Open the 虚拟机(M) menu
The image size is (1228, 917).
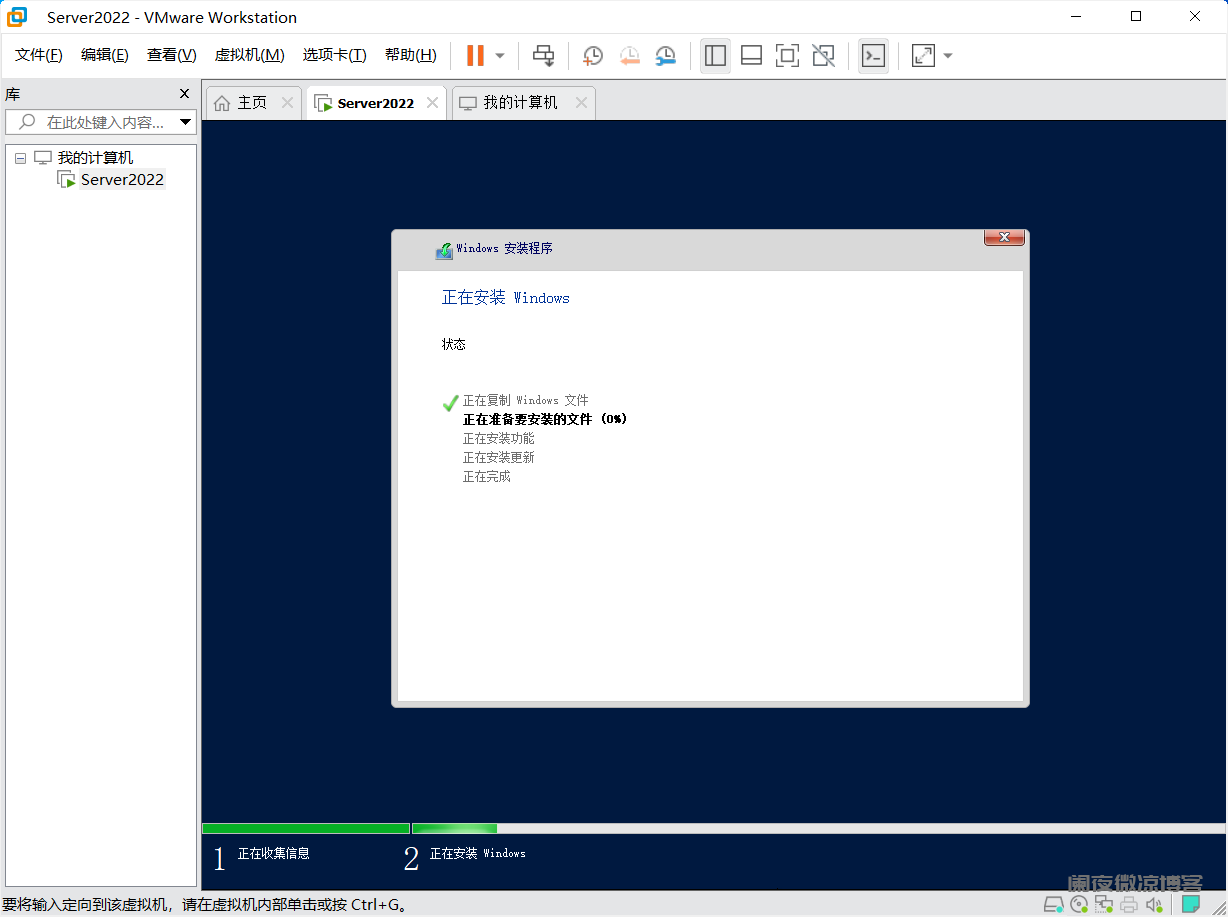[249, 55]
